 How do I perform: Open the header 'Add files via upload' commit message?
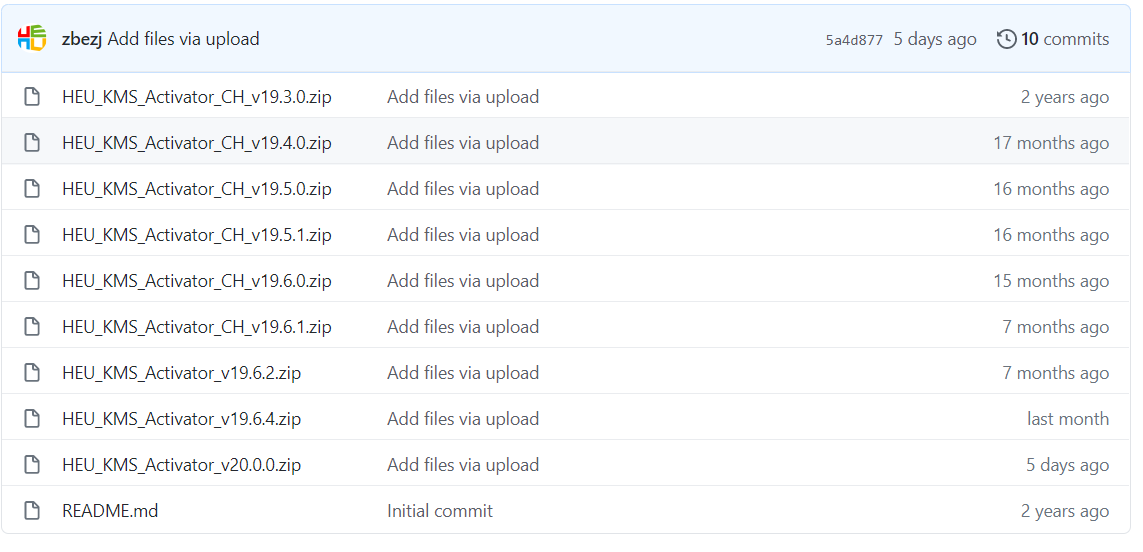(x=183, y=39)
